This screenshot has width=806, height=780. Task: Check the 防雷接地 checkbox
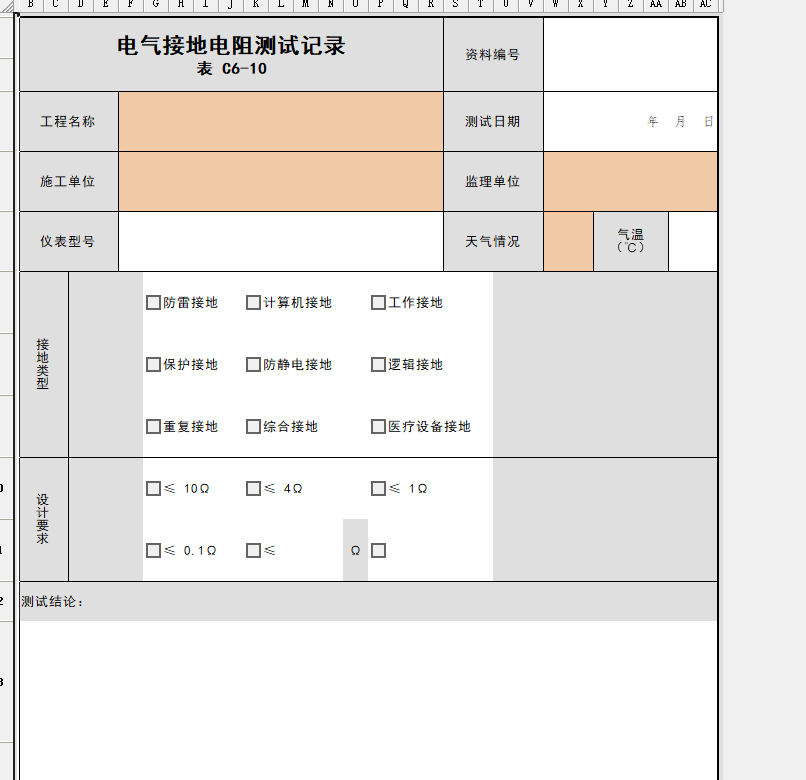[x=153, y=303]
